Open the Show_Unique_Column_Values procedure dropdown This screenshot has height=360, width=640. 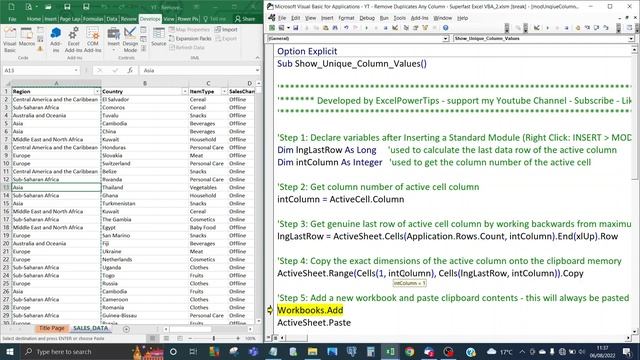631,38
